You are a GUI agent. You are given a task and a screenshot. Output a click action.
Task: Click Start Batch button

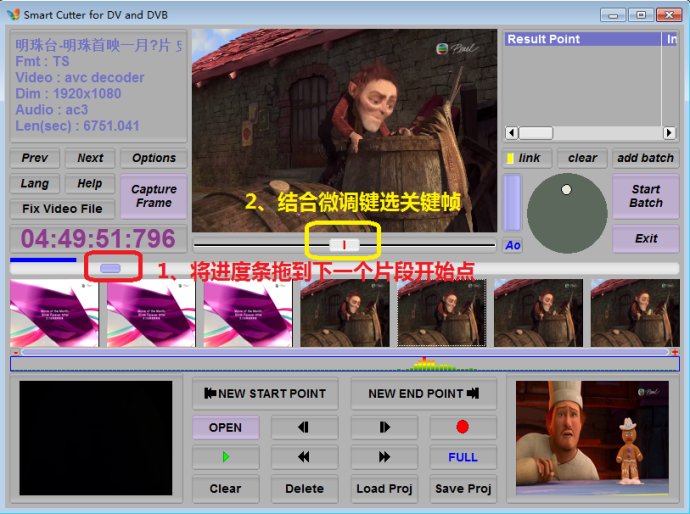[645, 196]
